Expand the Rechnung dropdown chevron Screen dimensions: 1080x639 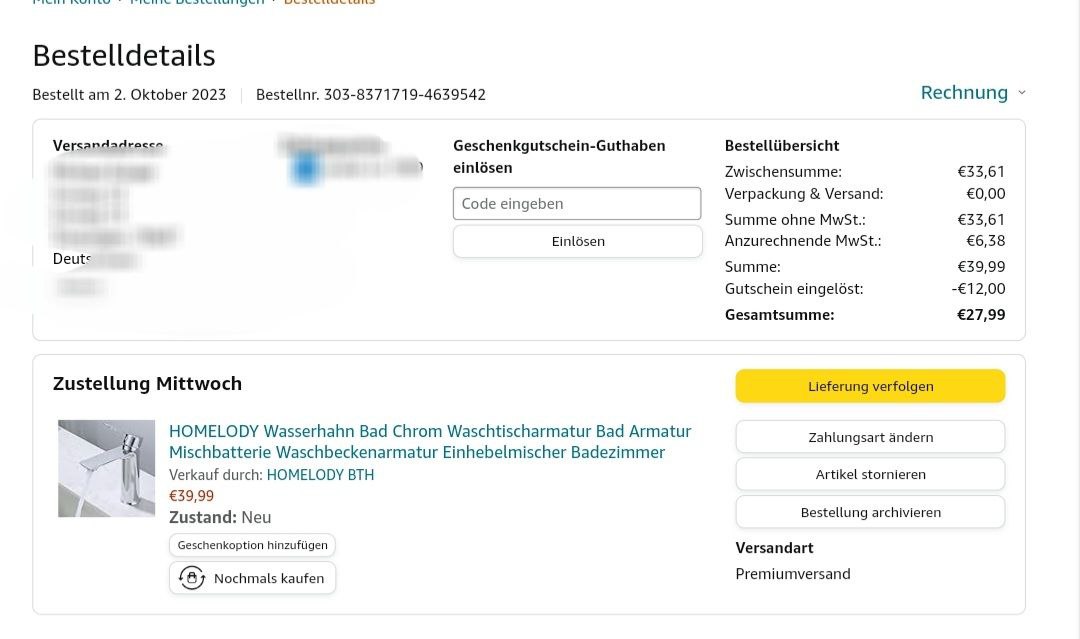tap(1021, 93)
